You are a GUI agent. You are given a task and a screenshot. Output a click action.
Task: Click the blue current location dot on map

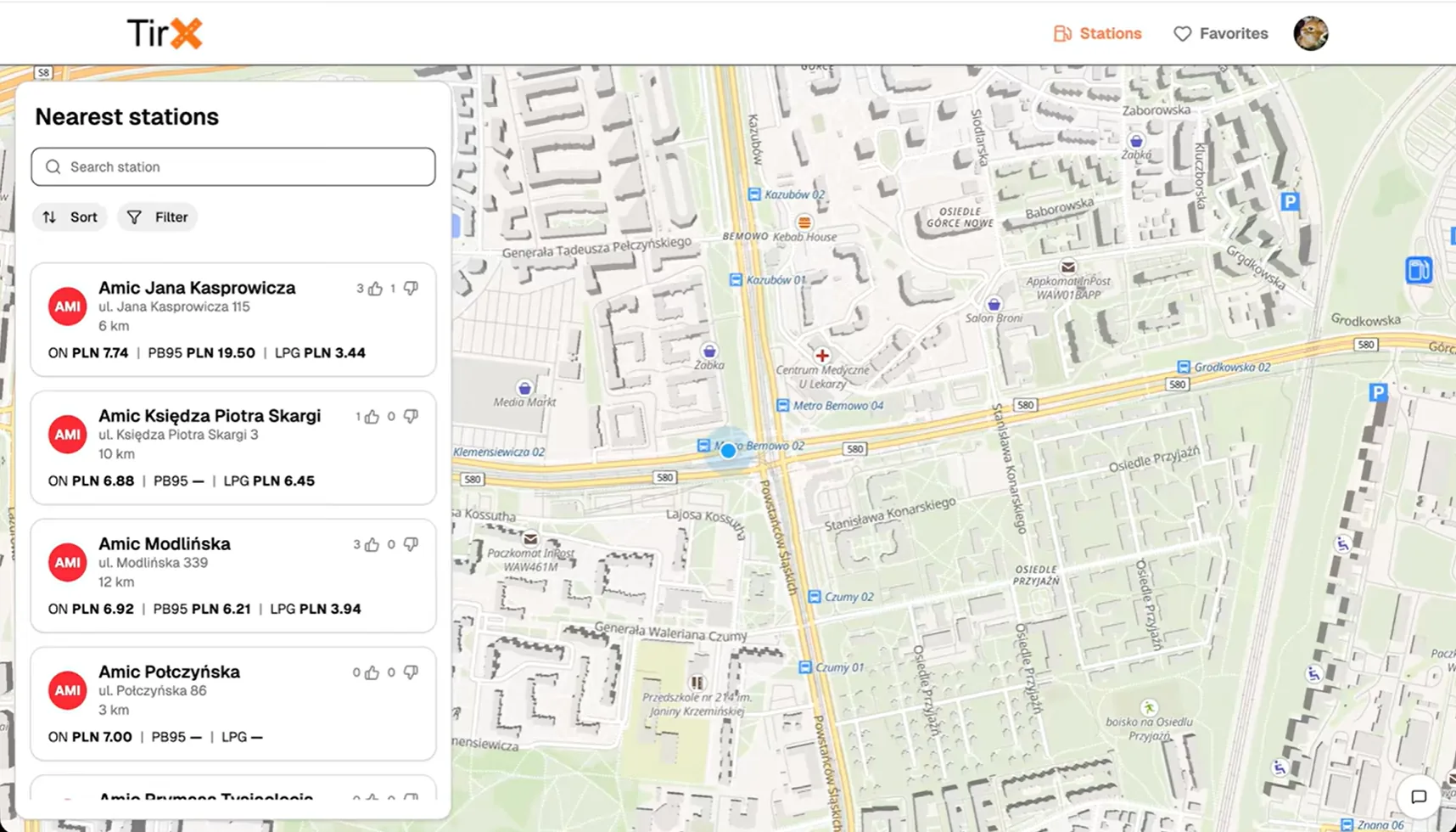click(x=728, y=451)
